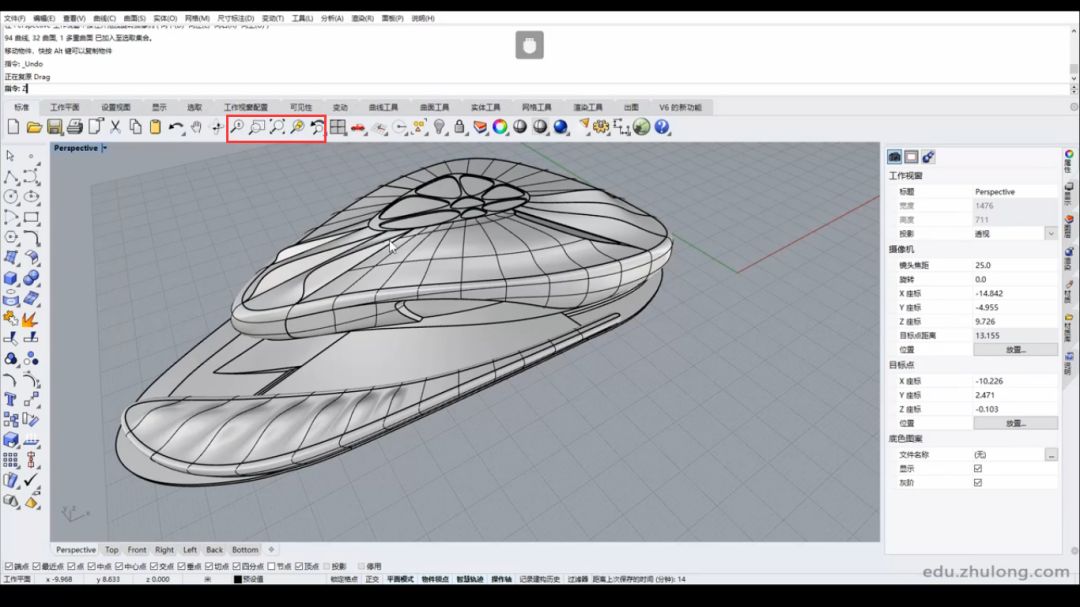Toggle the 最近点 osnap checkbox
The height and width of the screenshot is (607, 1080).
pyautogui.click(x=37, y=566)
